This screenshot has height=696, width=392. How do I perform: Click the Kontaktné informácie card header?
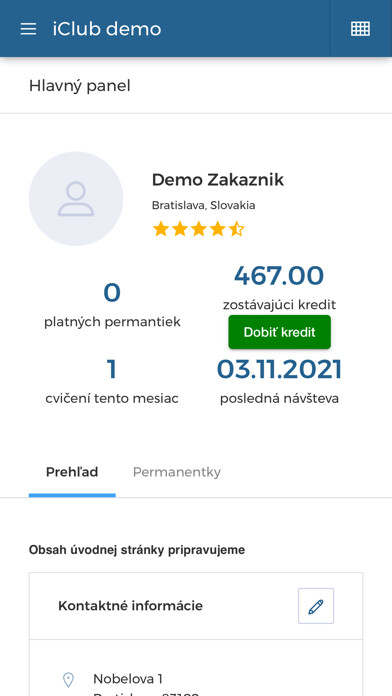pos(196,606)
